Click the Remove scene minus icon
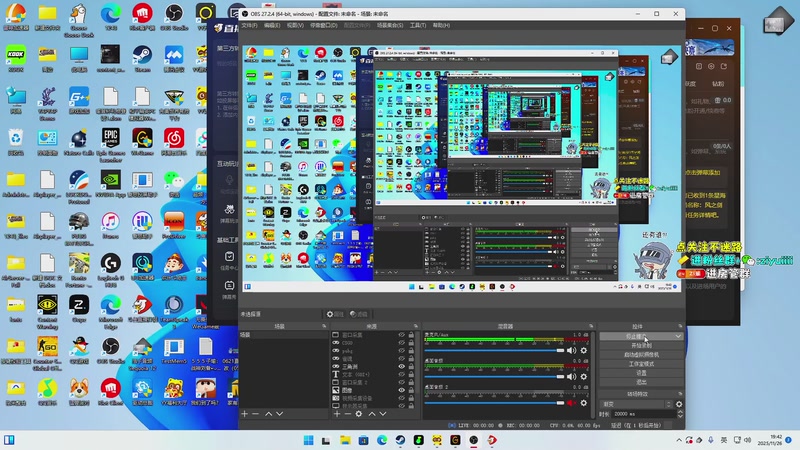 [x=256, y=414]
